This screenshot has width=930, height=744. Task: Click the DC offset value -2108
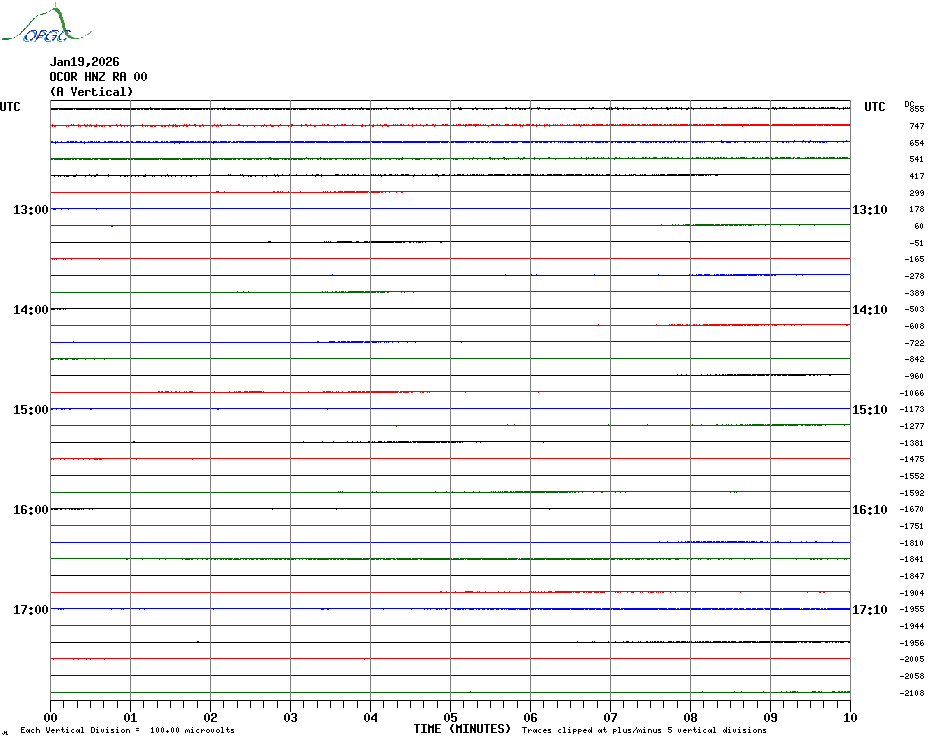tap(913, 693)
